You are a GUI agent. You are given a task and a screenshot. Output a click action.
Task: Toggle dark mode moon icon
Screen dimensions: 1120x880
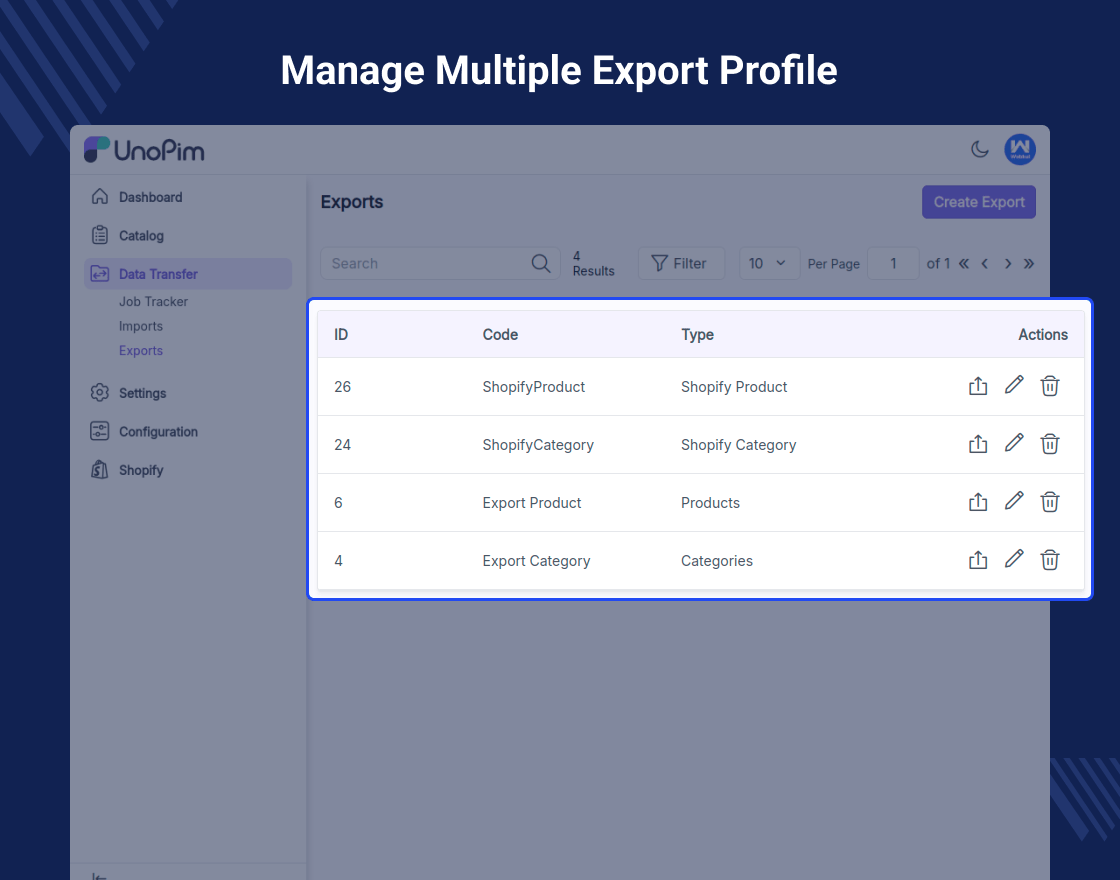click(x=980, y=149)
